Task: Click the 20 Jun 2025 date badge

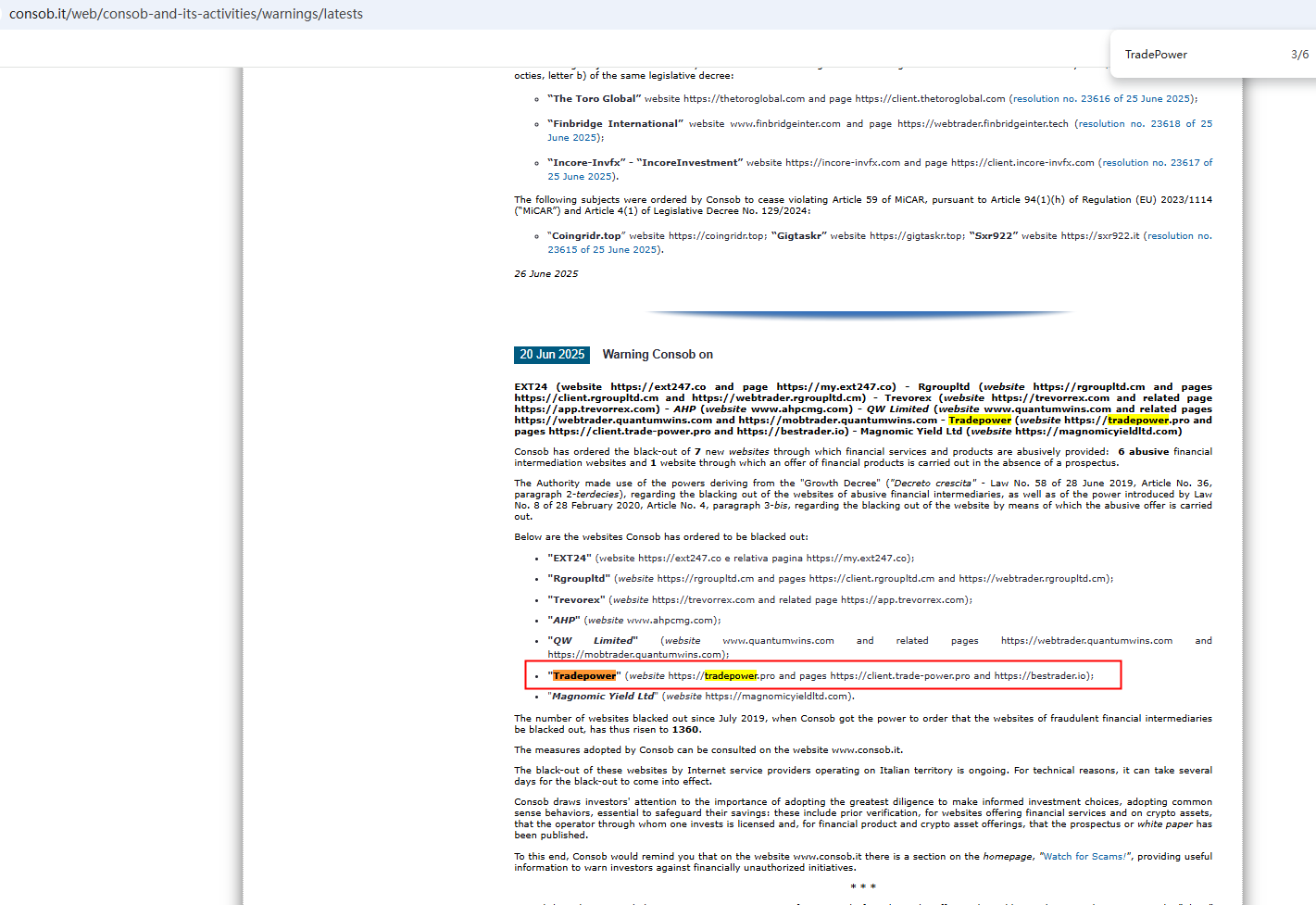Action: coord(552,355)
